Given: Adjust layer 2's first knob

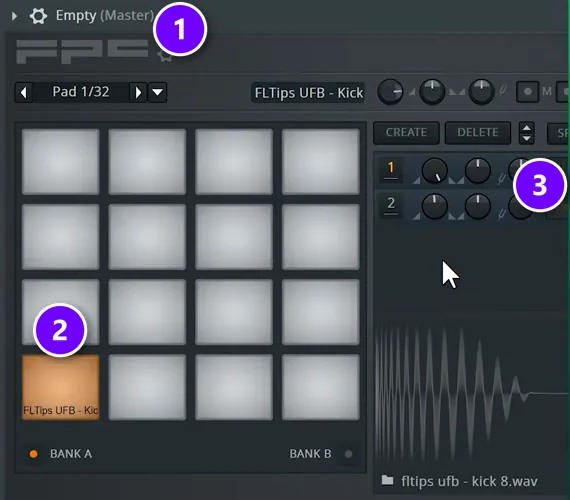Looking at the screenshot, I should coord(434,206).
